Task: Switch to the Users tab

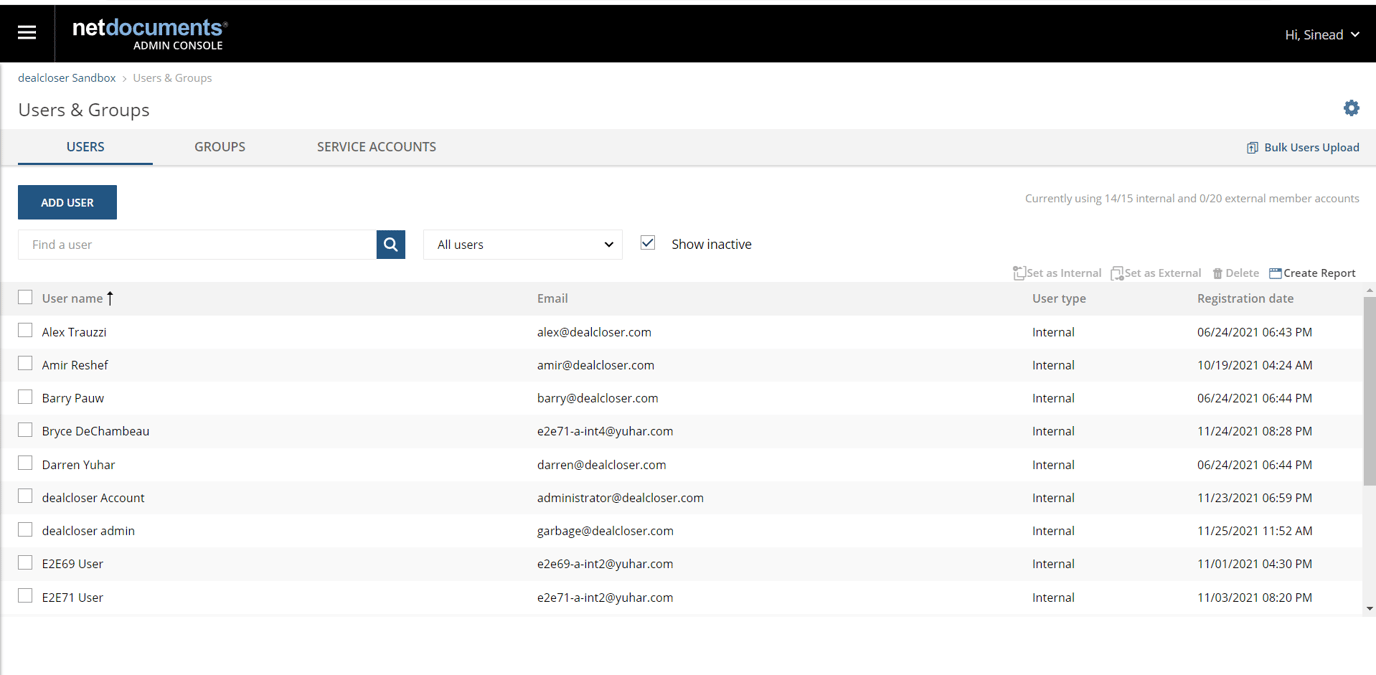Action: pyautogui.click(x=85, y=147)
